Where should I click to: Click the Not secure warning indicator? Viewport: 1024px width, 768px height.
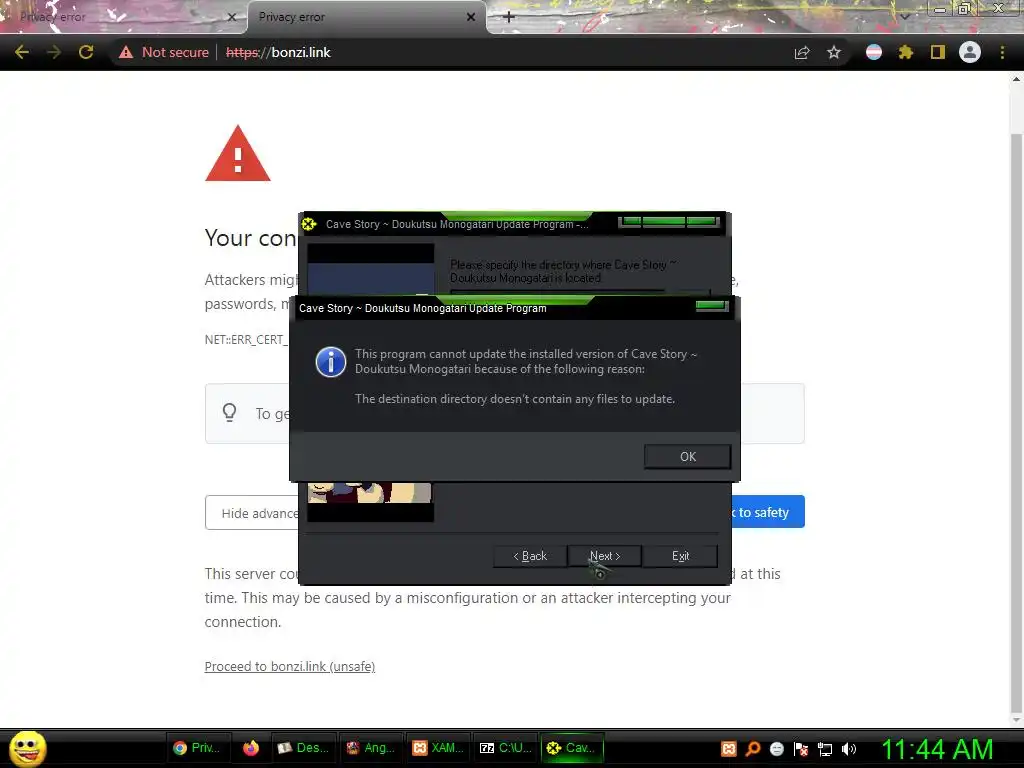[164, 52]
